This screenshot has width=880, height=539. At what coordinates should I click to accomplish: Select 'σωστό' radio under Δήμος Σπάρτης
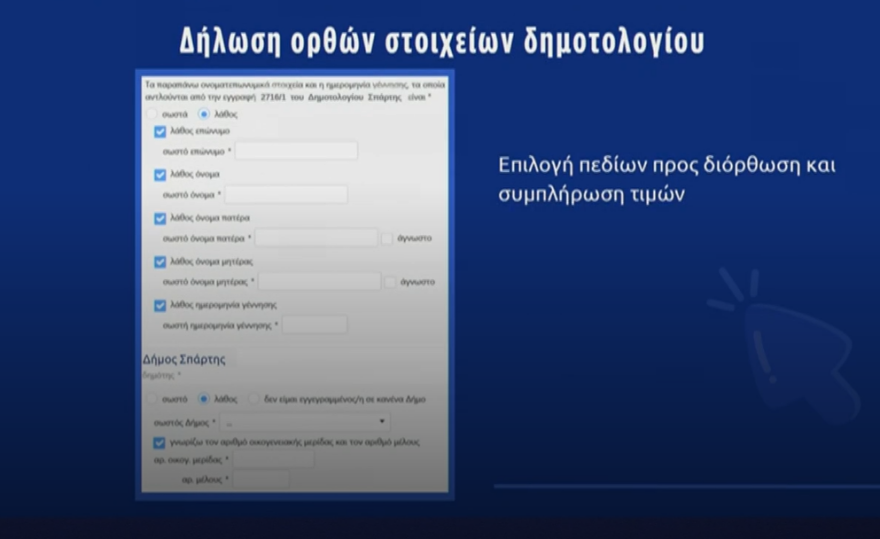pos(152,398)
